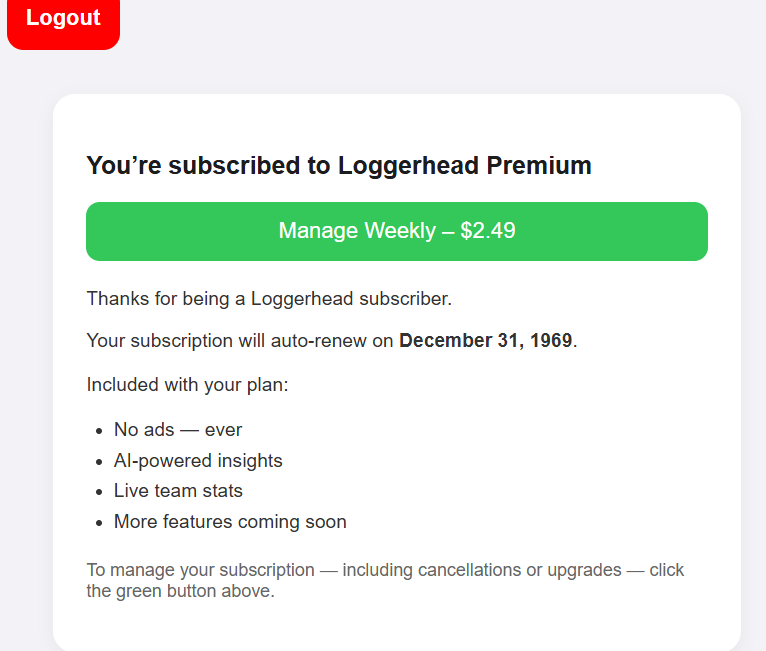
Task: Click bullet dot beside "AI-powered insights"
Action: (x=99, y=462)
